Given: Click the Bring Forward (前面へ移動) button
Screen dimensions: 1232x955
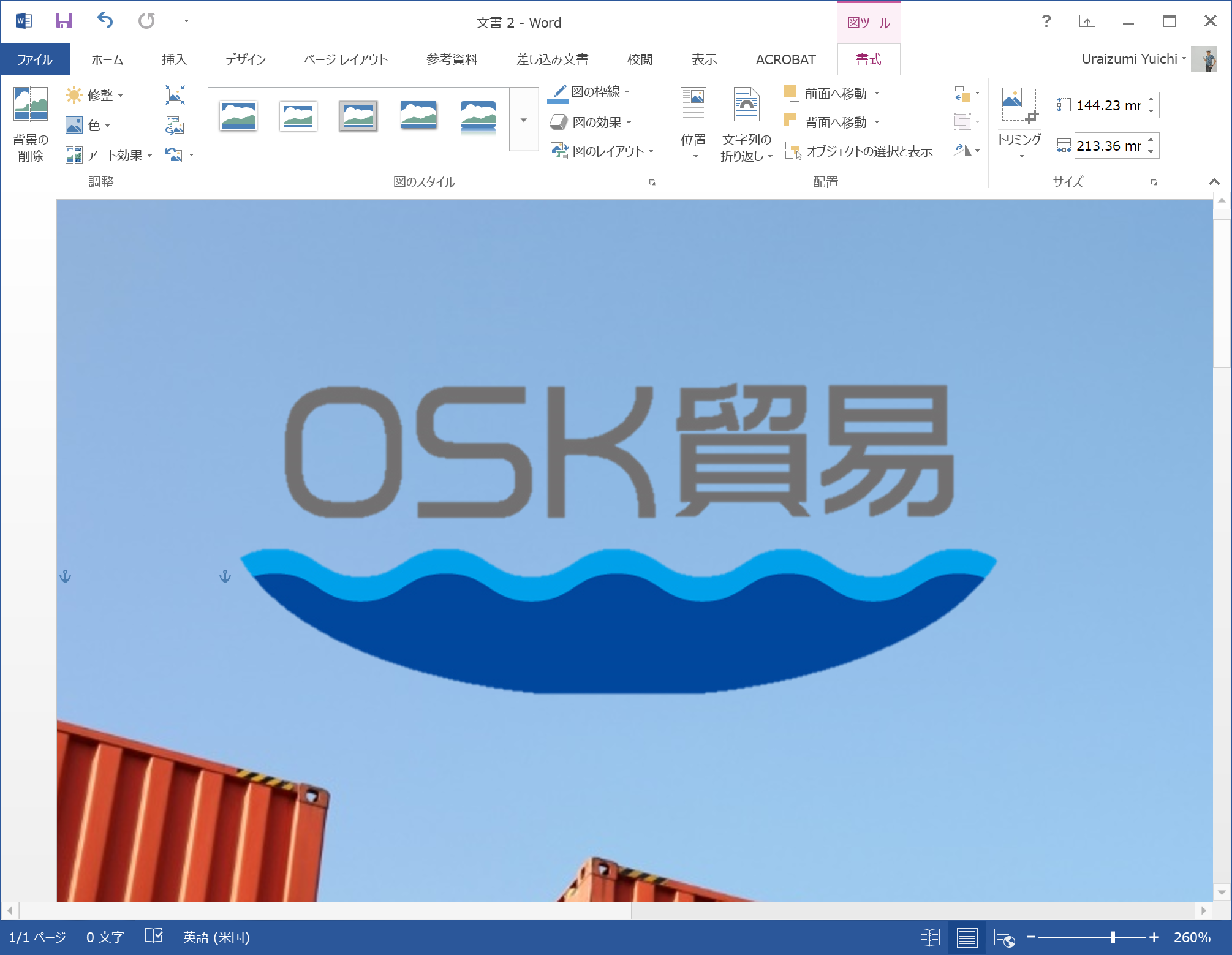Looking at the screenshot, I should point(827,94).
